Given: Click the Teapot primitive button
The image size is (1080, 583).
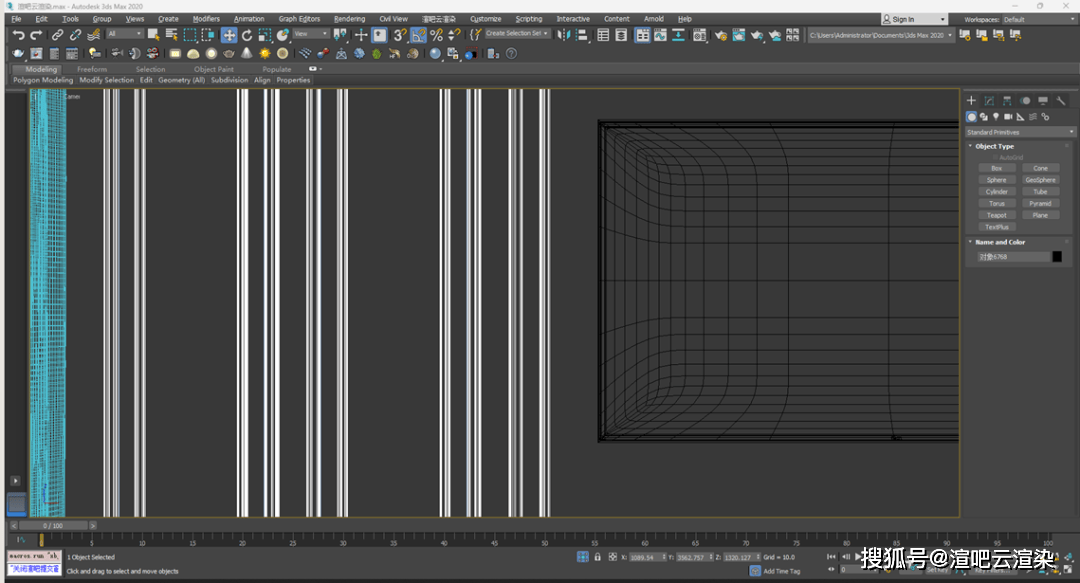Looking at the screenshot, I should [x=997, y=215].
